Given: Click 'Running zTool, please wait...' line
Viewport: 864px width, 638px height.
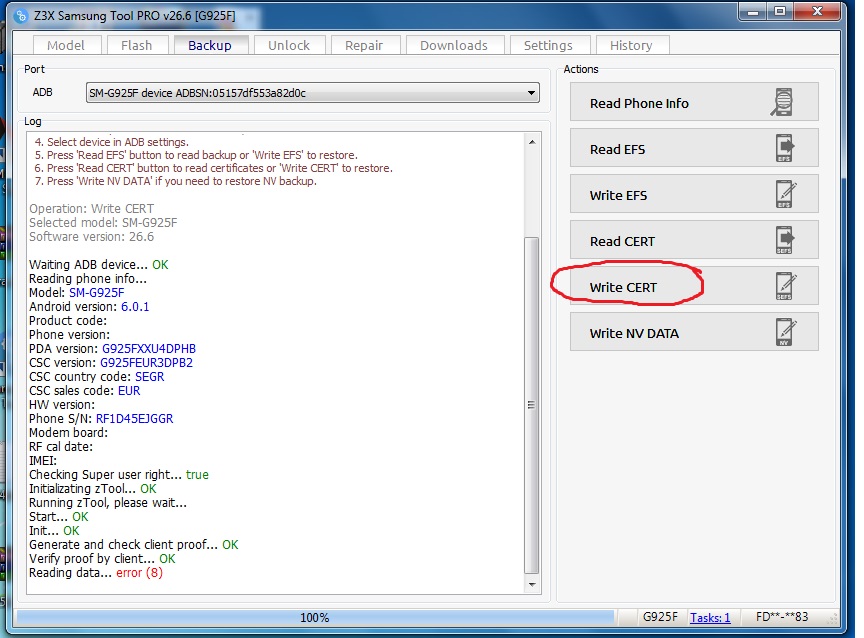Looking at the screenshot, I should [108, 503].
